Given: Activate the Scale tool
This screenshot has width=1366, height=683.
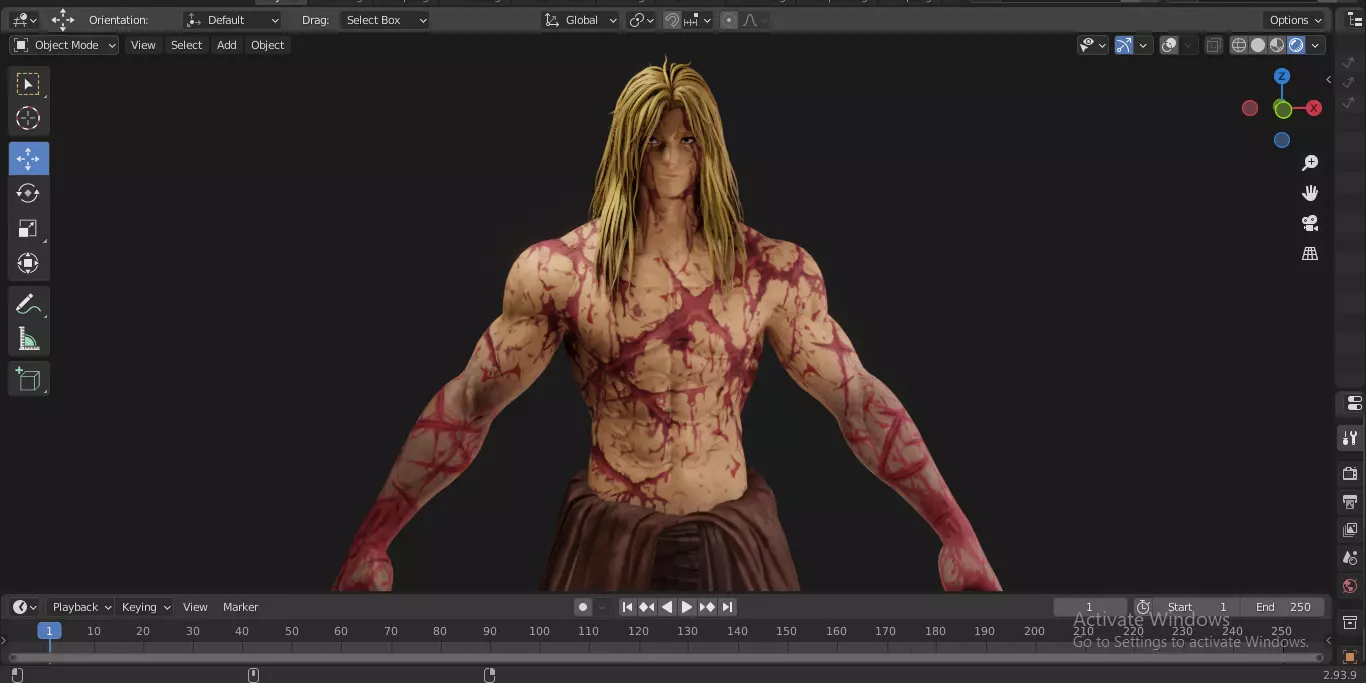Looking at the screenshot, I should 28,228.
